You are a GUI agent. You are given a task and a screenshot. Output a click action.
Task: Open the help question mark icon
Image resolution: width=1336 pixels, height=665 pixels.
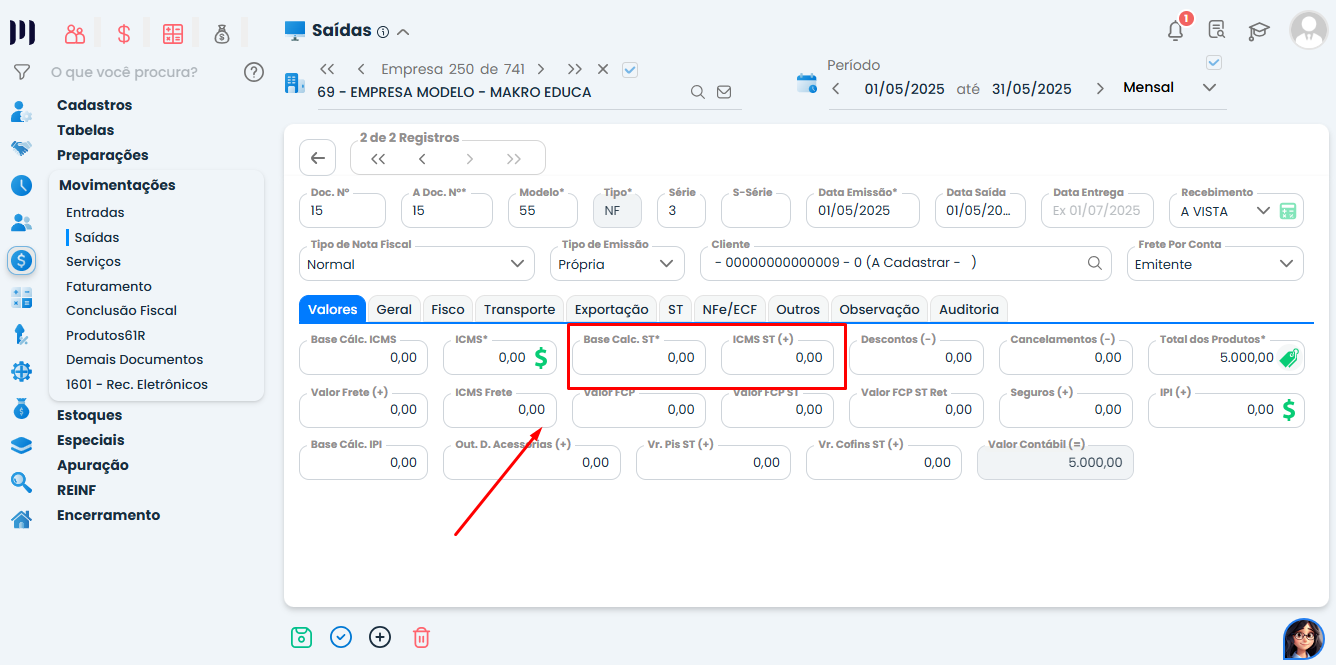(254, 72)
